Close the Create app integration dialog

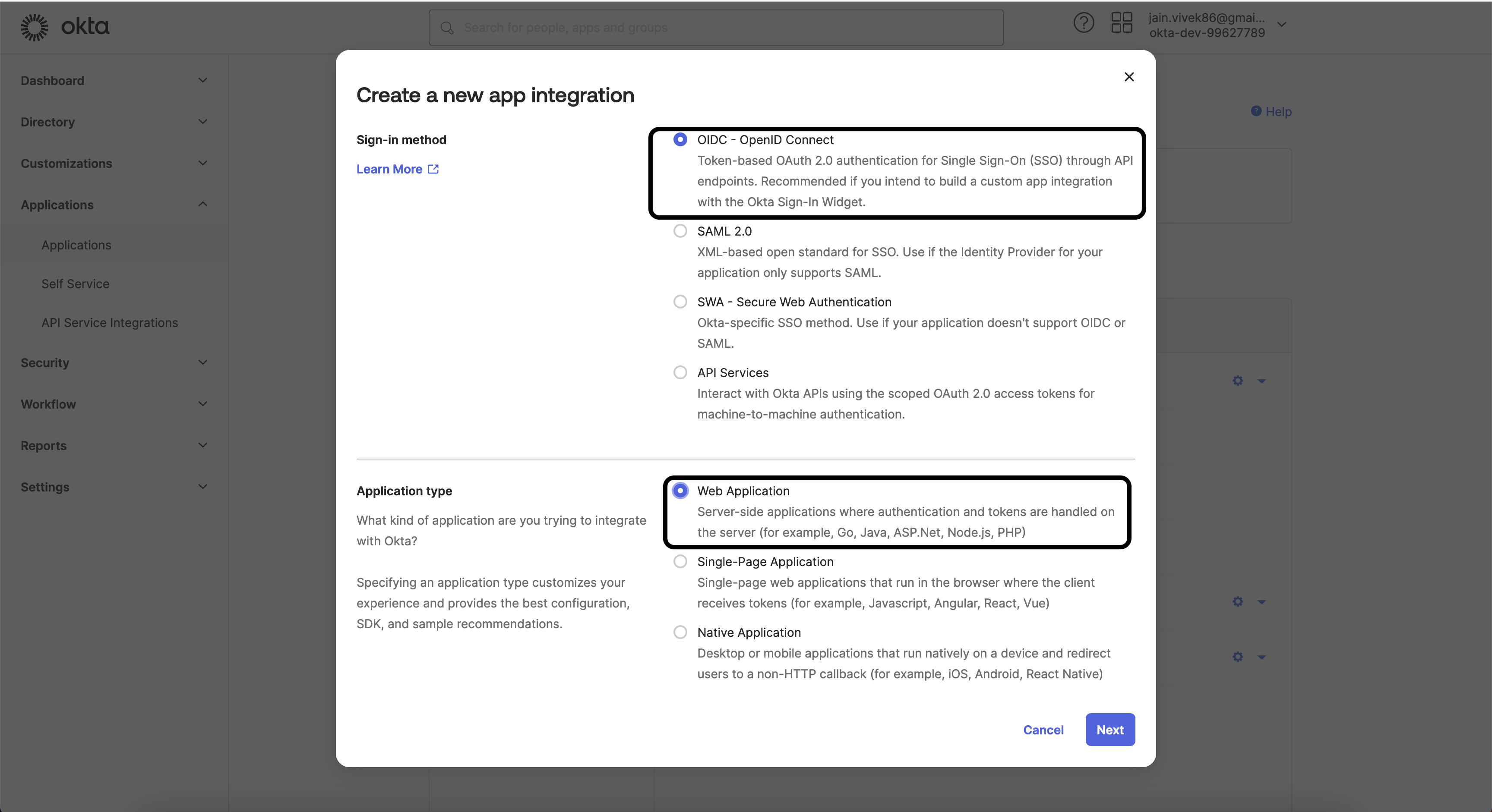[1129, 77]
